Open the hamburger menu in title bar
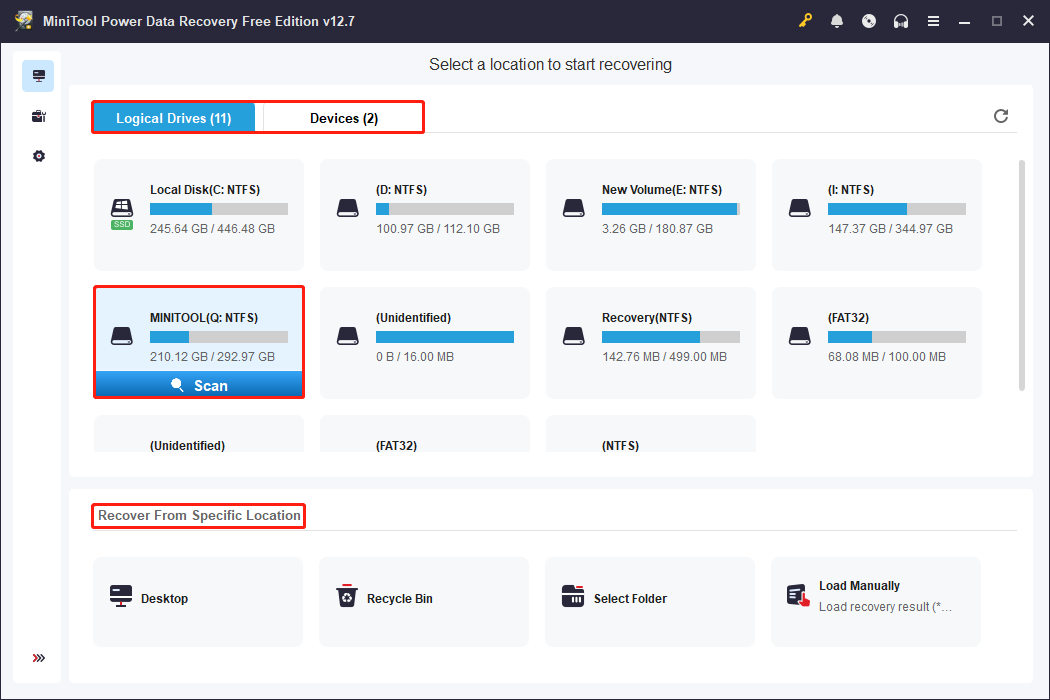The image size is (1050, 700). [933, 20]
